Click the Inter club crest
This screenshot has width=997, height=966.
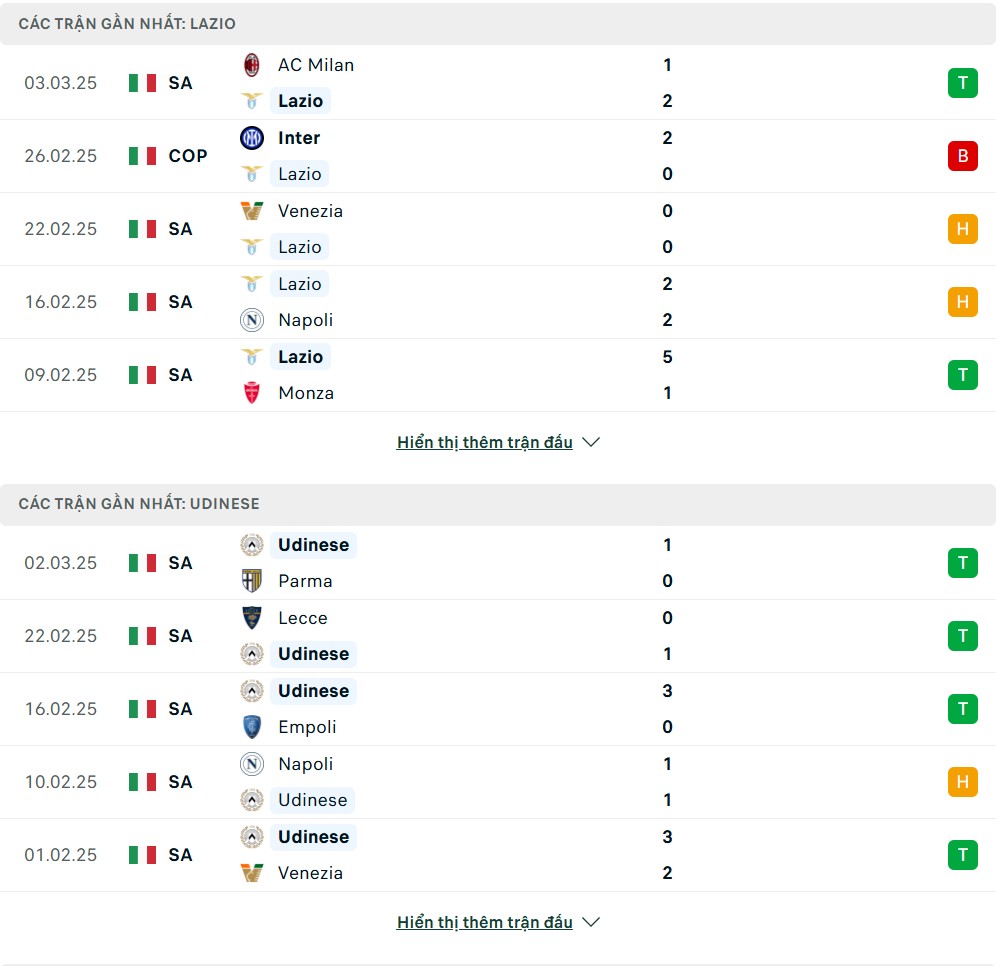(x=252, y=138)
